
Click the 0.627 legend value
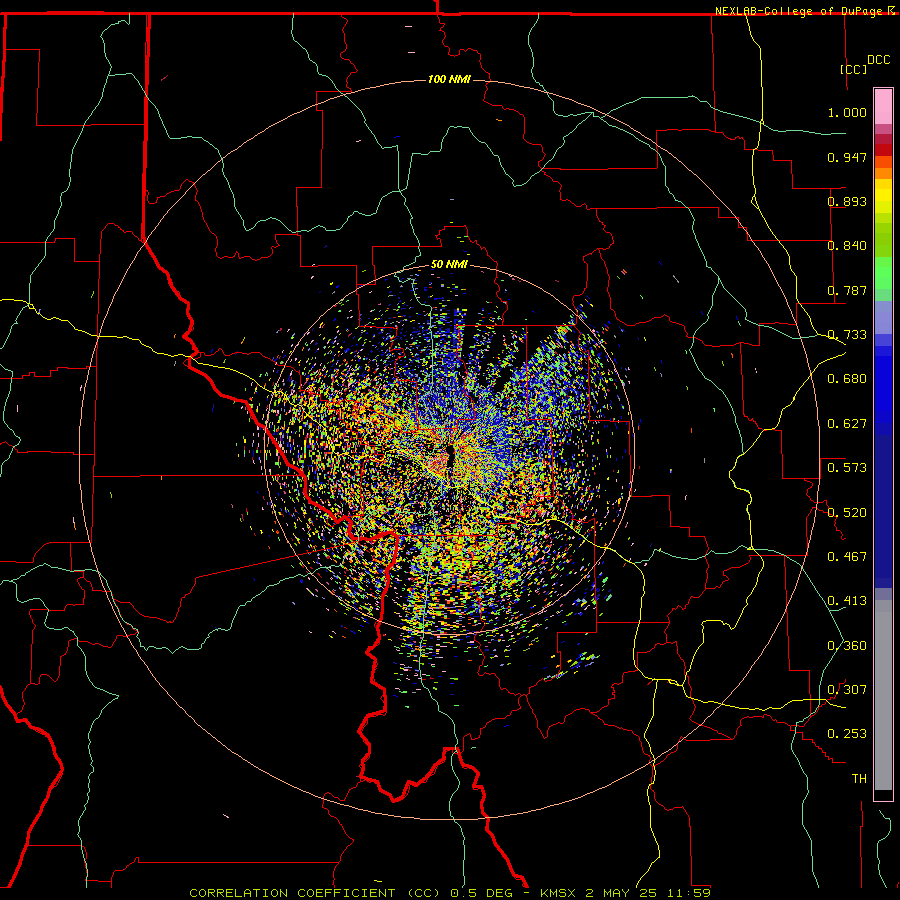(847, 424)
